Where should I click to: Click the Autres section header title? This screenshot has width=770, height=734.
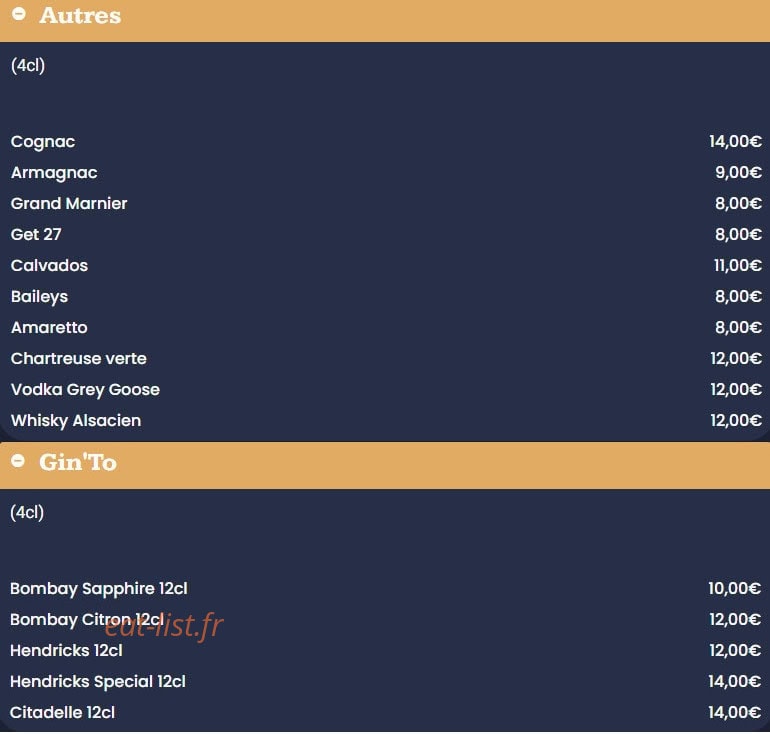click(80, 16)
